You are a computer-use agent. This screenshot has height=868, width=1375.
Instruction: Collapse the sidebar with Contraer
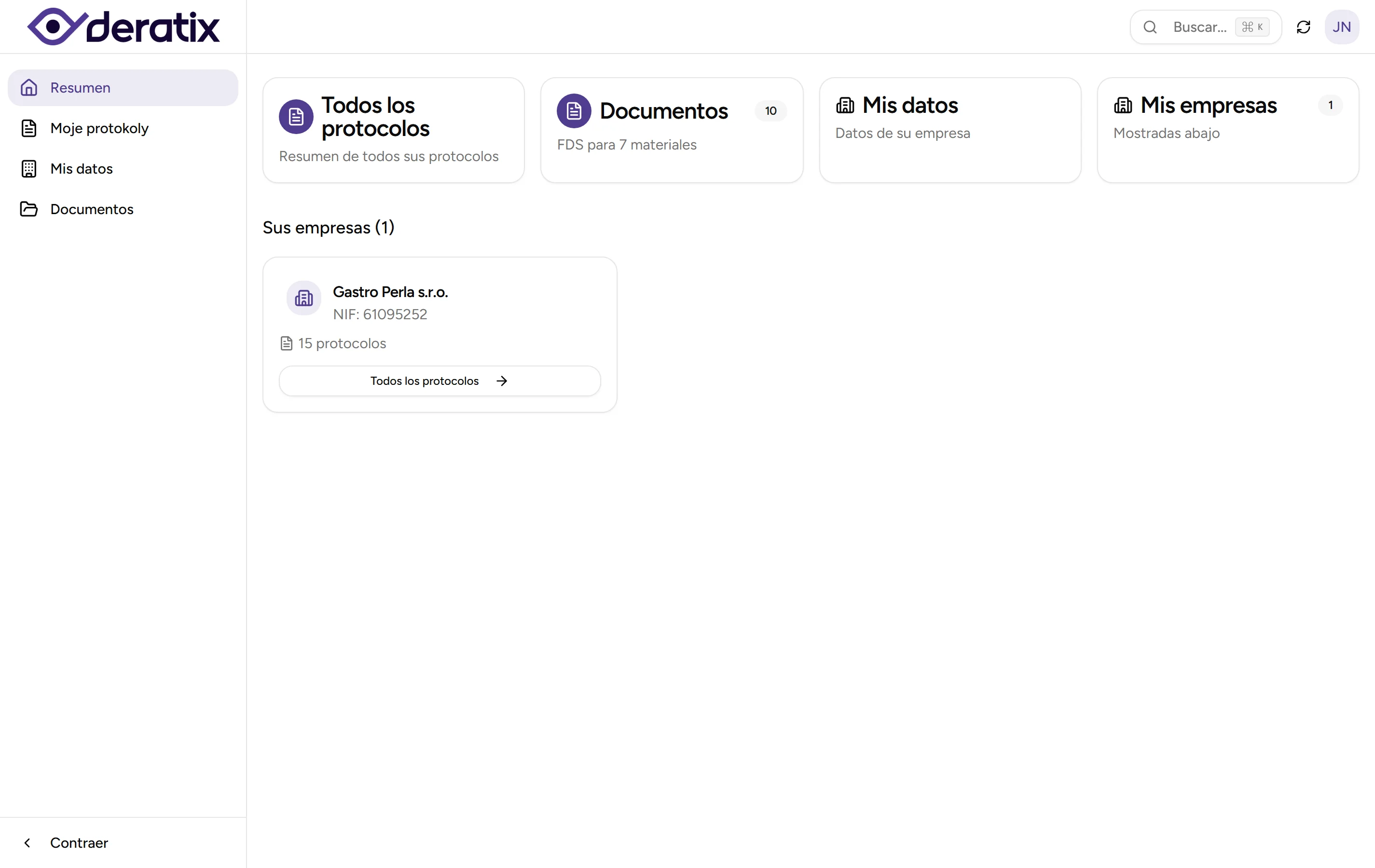(x=80, y=843)
